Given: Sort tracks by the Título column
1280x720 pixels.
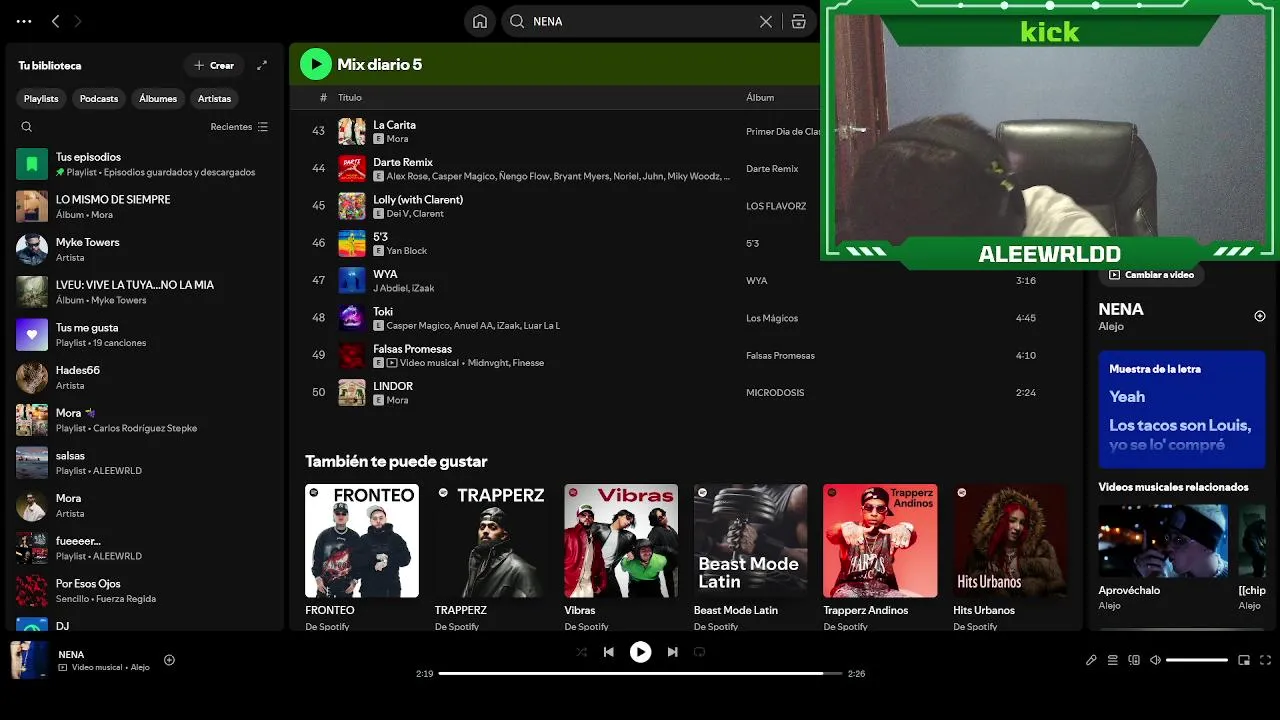Looking at the screenshot, I should 350,97.
